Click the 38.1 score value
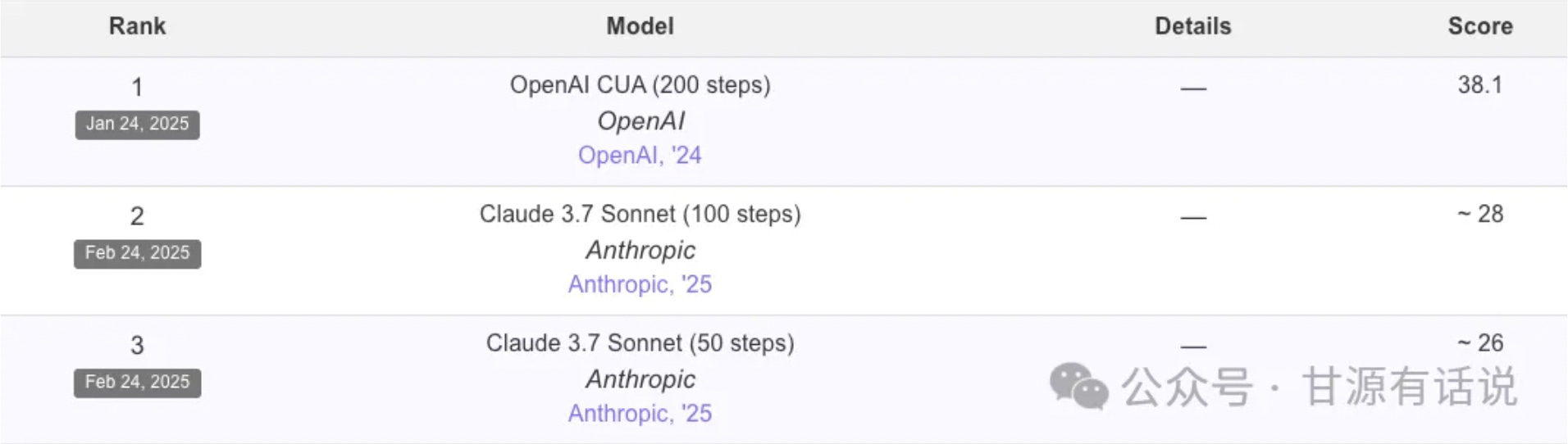 [1479, 84]
